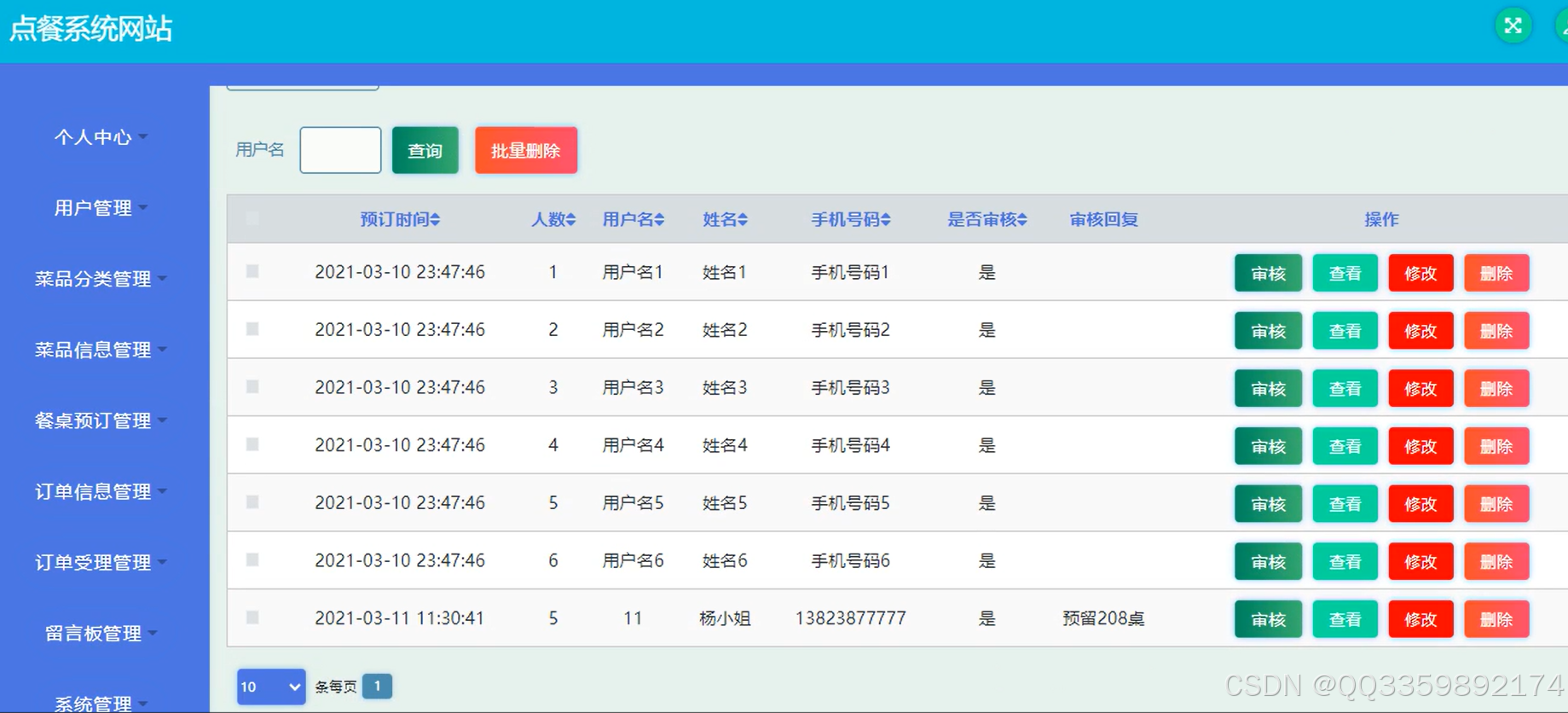
Task: Click 删除 button for 杨小姐 row
Action: [x=1496, y=619]
